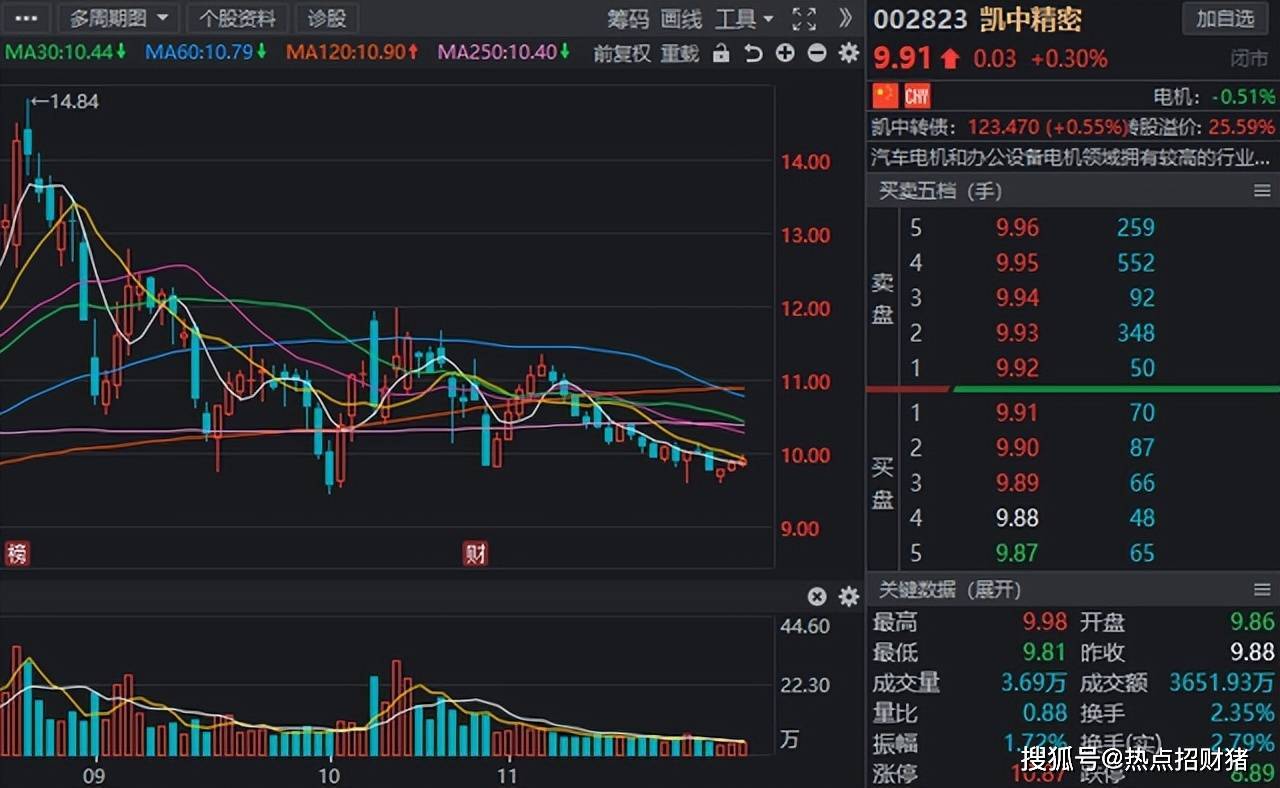Click buy level 3 price 9.89
Screen dimensions: 1280x788
click(1017, 483)
